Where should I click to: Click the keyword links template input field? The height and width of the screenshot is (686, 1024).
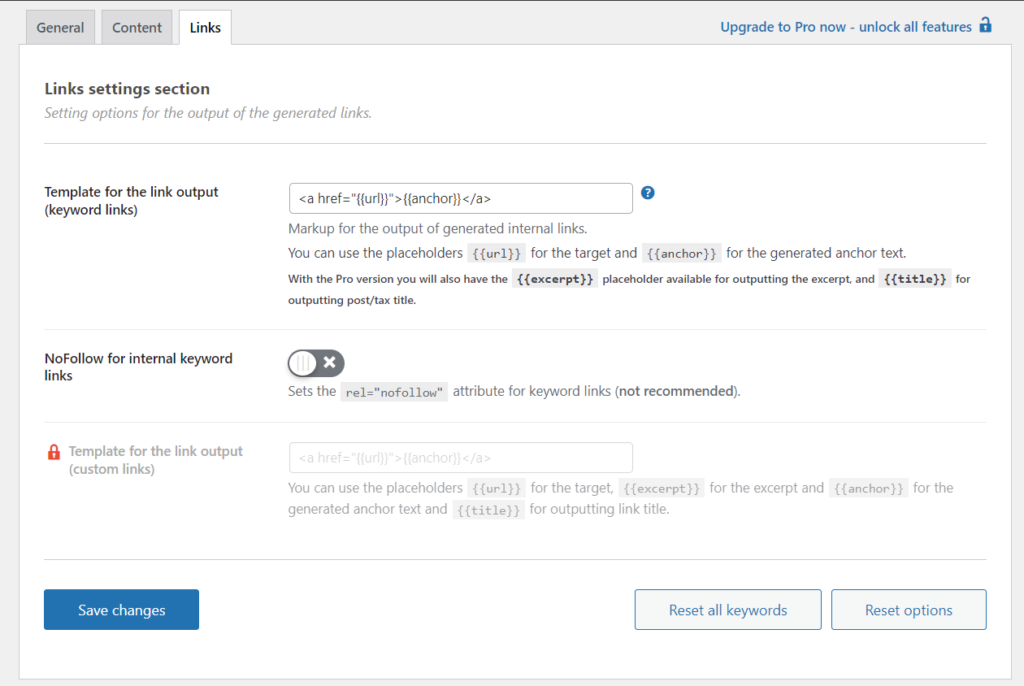pos(460,198)
